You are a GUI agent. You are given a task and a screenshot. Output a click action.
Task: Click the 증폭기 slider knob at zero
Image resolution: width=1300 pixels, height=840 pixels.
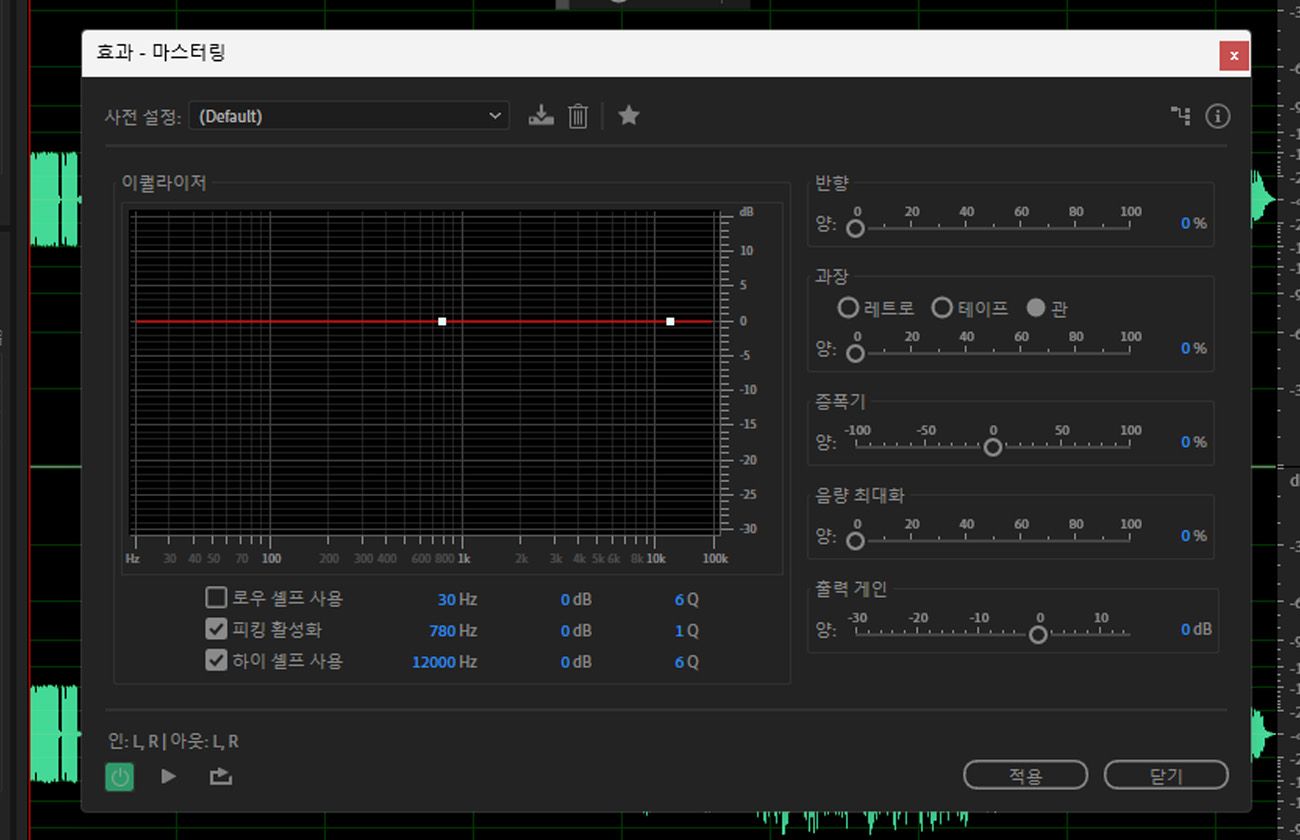(992, 447)
